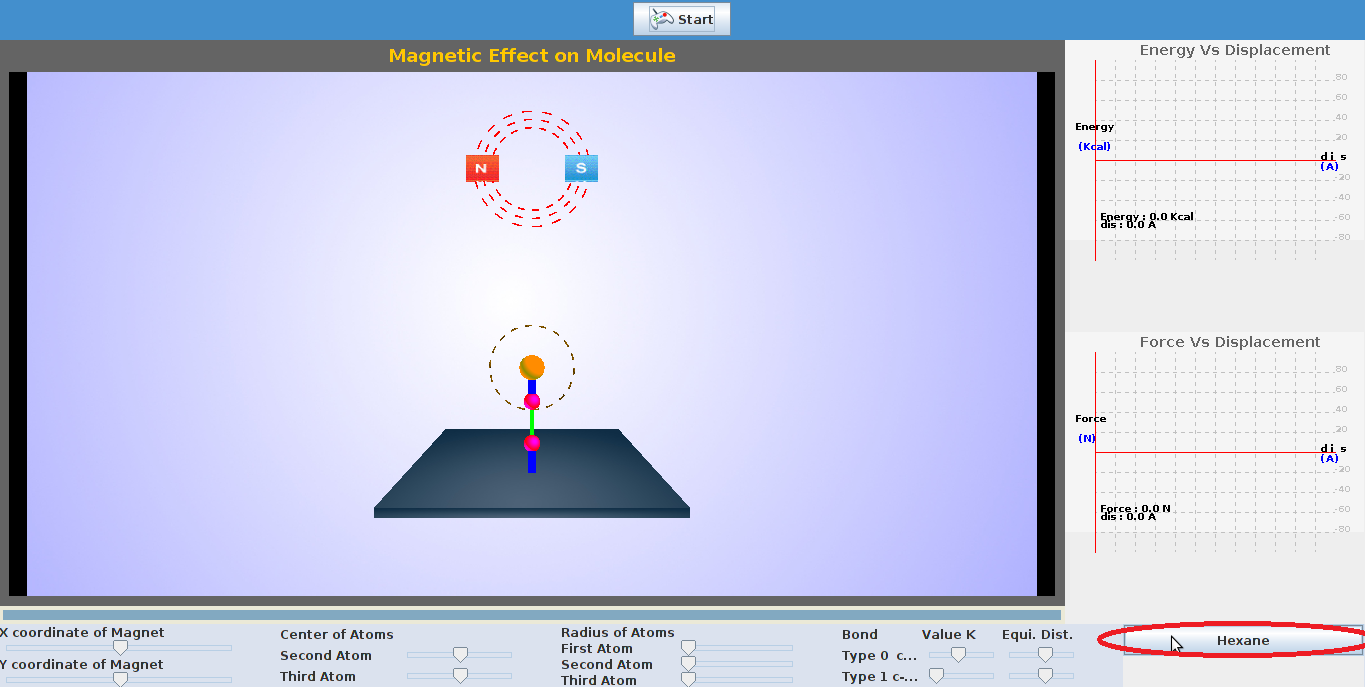Screen dimensions: 1365x687
Task: Click Type 0 bond Value K slider
Action: click(958, 655)
